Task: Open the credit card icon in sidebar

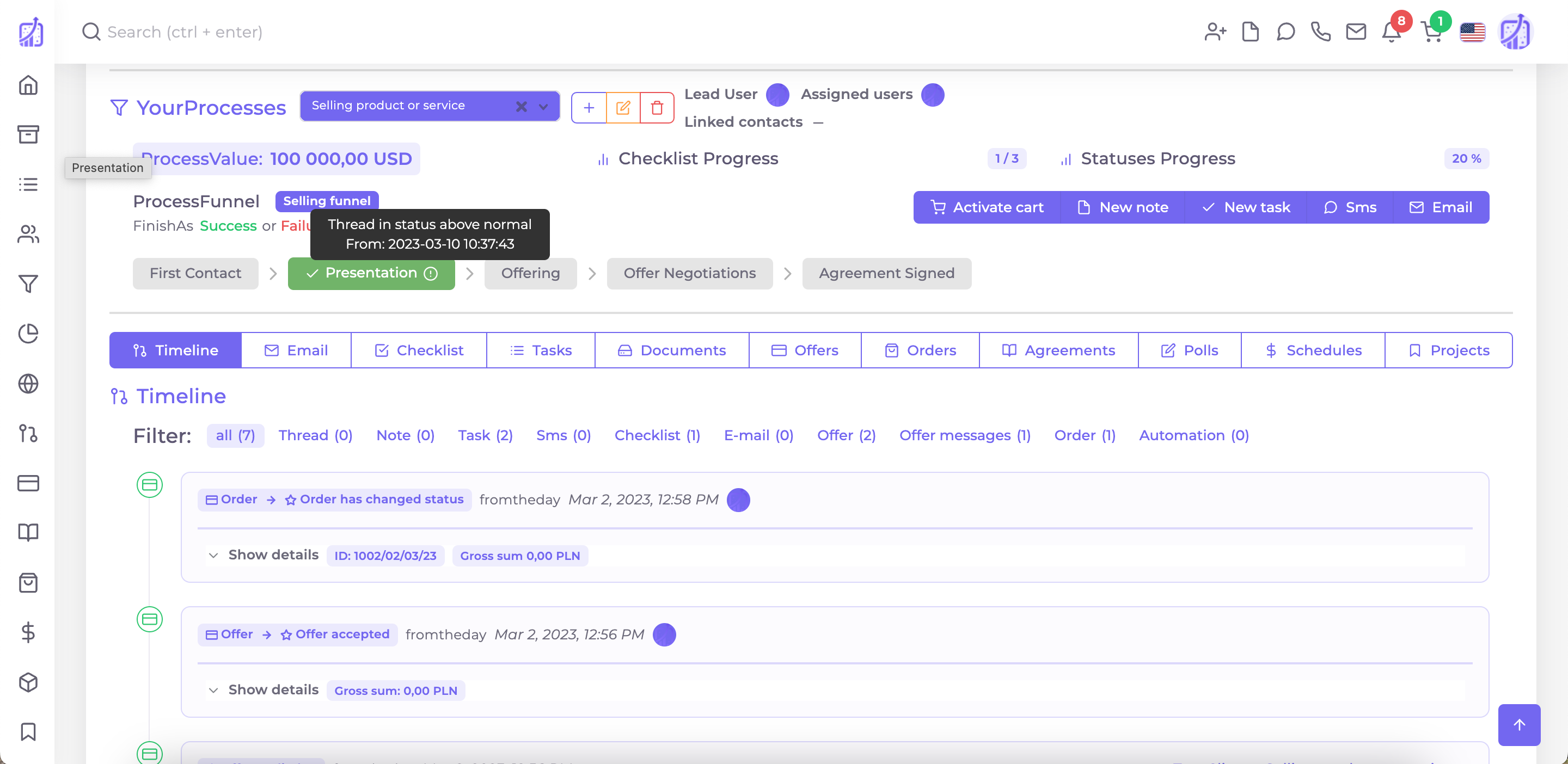Action: (28, 483)
